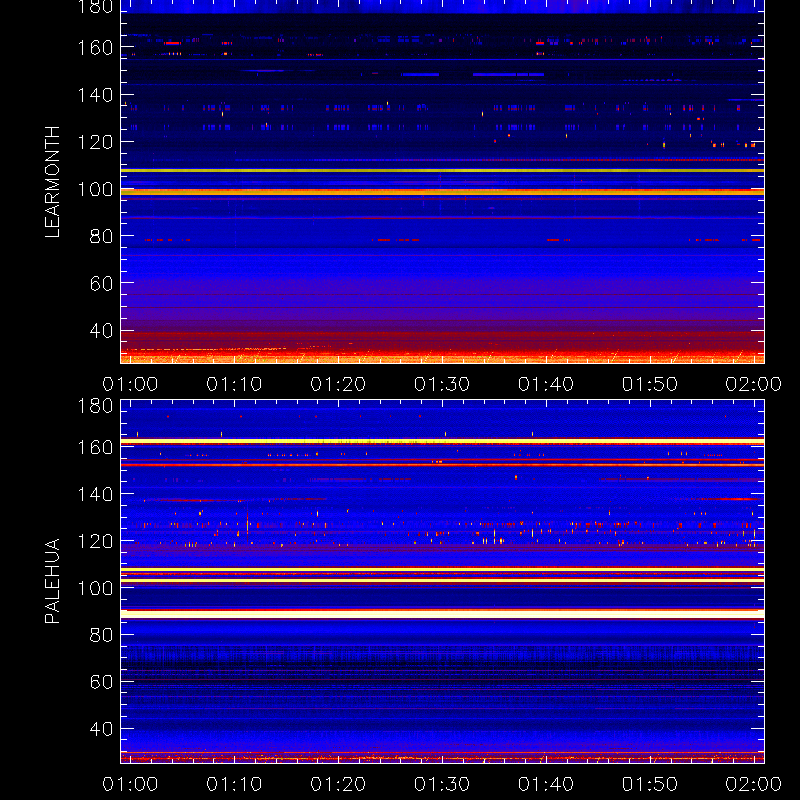
Task: Pick the 01:50 time label under LEARMONTH plot
Action: point(649,384)
